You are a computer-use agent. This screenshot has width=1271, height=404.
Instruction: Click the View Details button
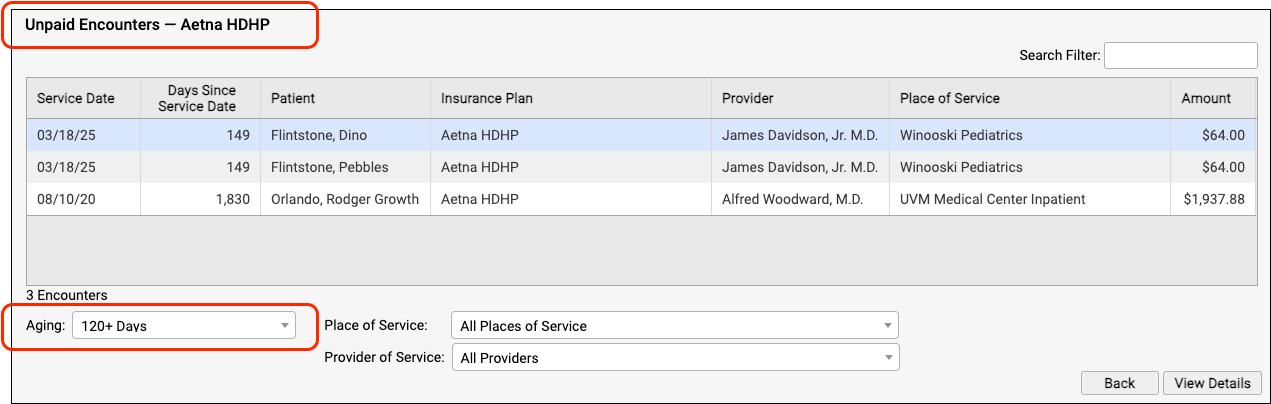tap(1212, 383)
